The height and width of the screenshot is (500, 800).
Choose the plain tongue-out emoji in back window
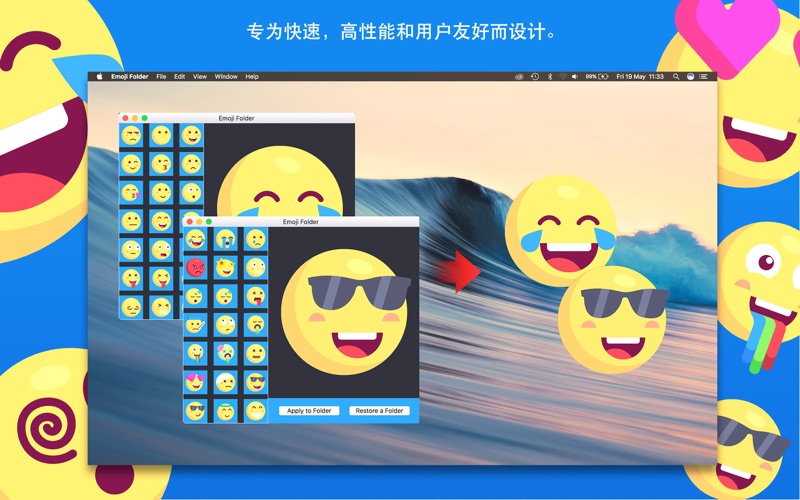tap(131, 278)
